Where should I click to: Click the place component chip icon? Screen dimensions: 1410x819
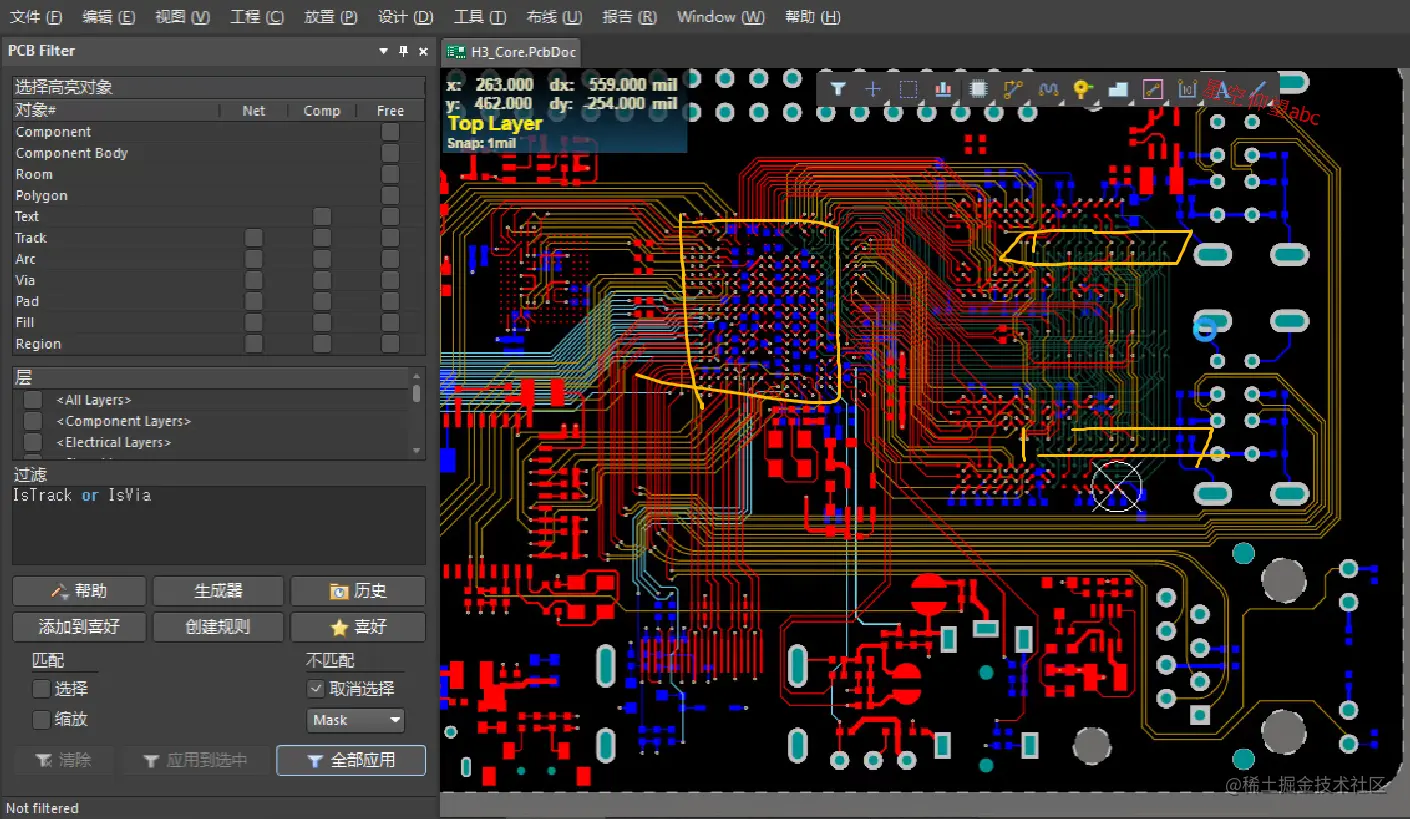click(x=979, y=89)
